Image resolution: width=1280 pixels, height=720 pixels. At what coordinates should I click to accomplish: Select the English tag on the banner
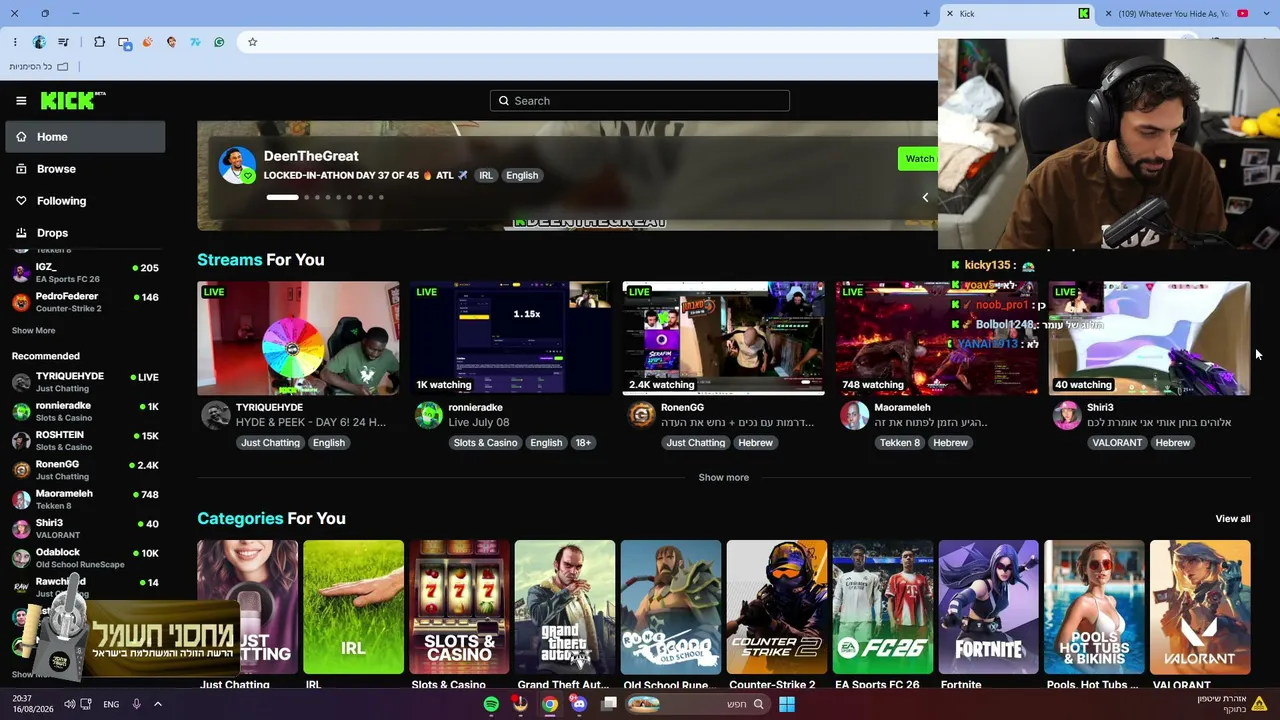(x=522, y=175)
